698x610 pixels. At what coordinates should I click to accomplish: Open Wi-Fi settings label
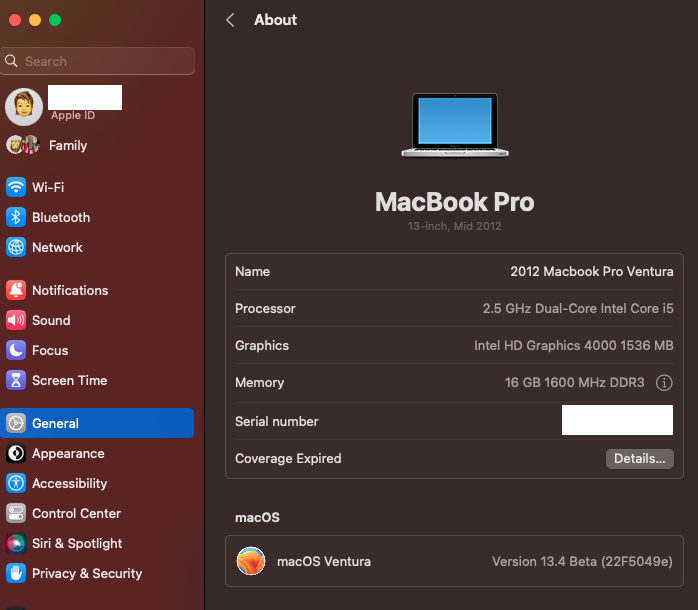tap(48, 187)
